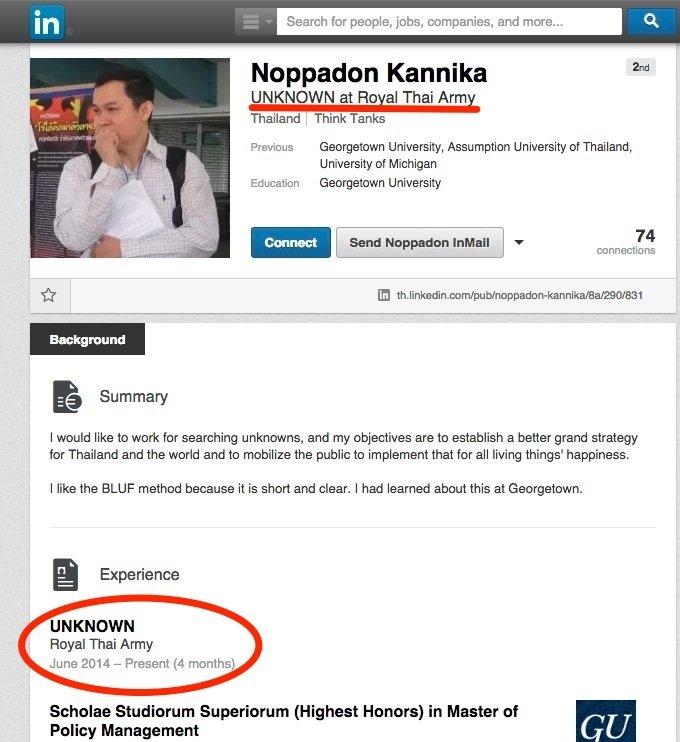Screen dimensions: 680x742
Task: Click the blue search magnifier button
Action: point(651,21)
